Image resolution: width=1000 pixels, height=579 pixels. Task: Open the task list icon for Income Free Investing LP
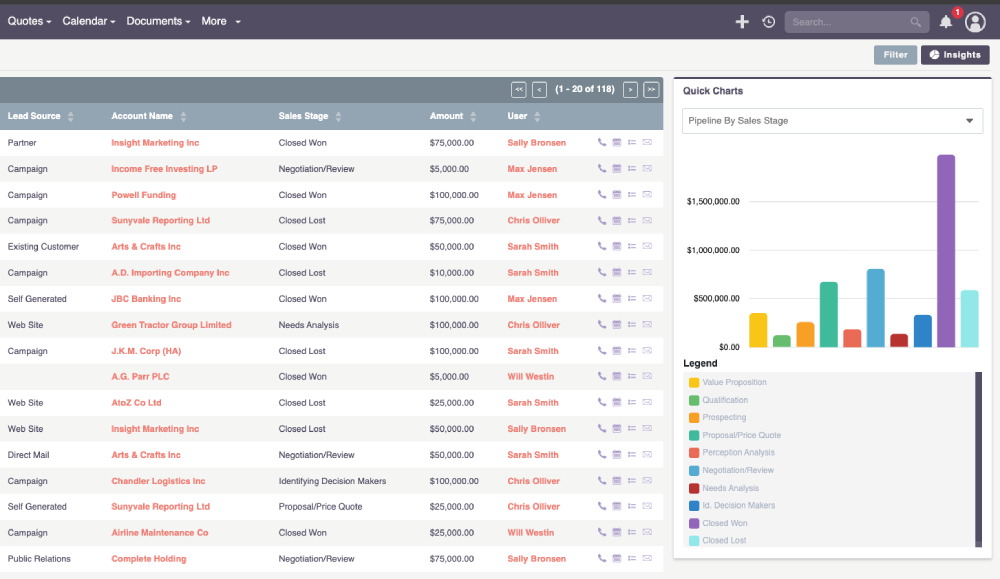pos(632,168)
